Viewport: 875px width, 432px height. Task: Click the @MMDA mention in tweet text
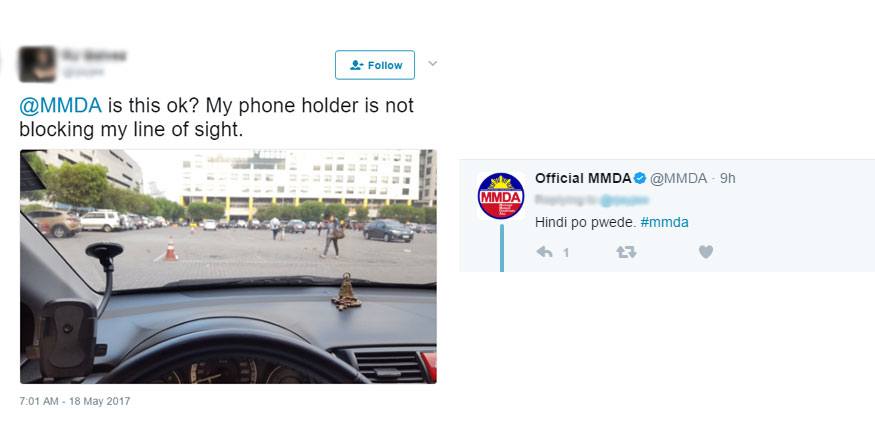point(60,105)
